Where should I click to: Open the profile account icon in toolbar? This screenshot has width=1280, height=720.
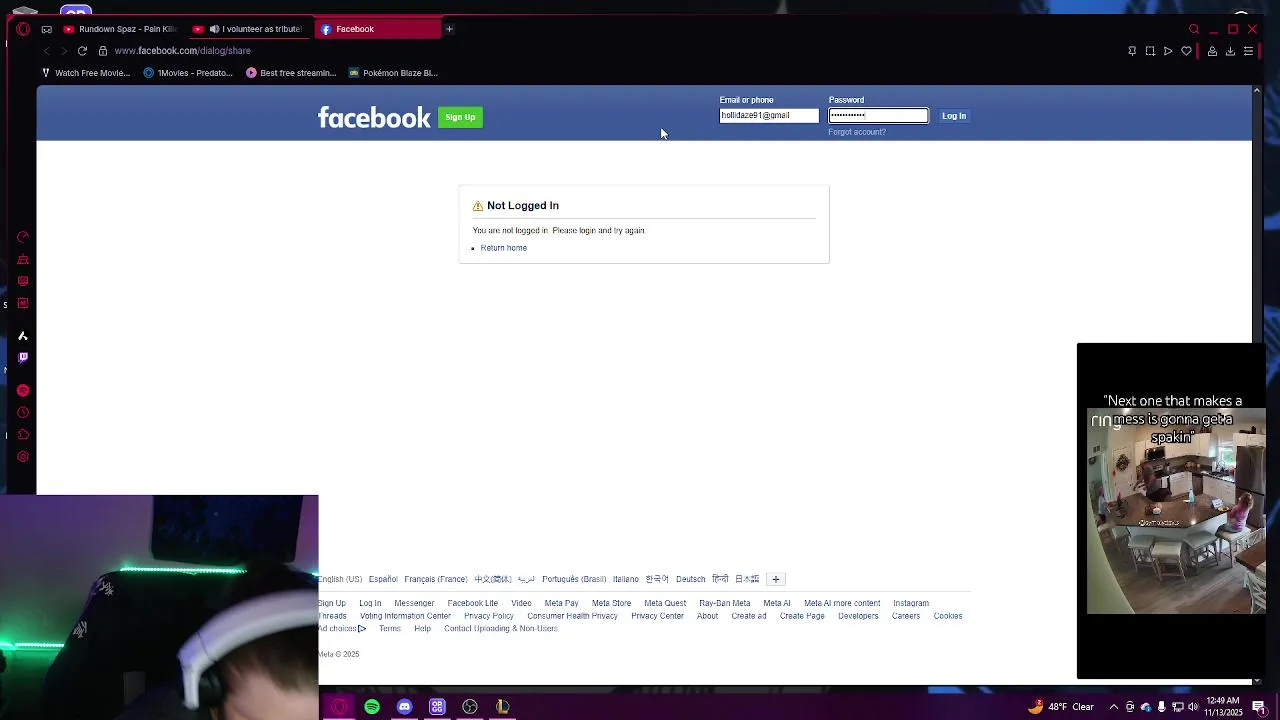click(1212, 51)
